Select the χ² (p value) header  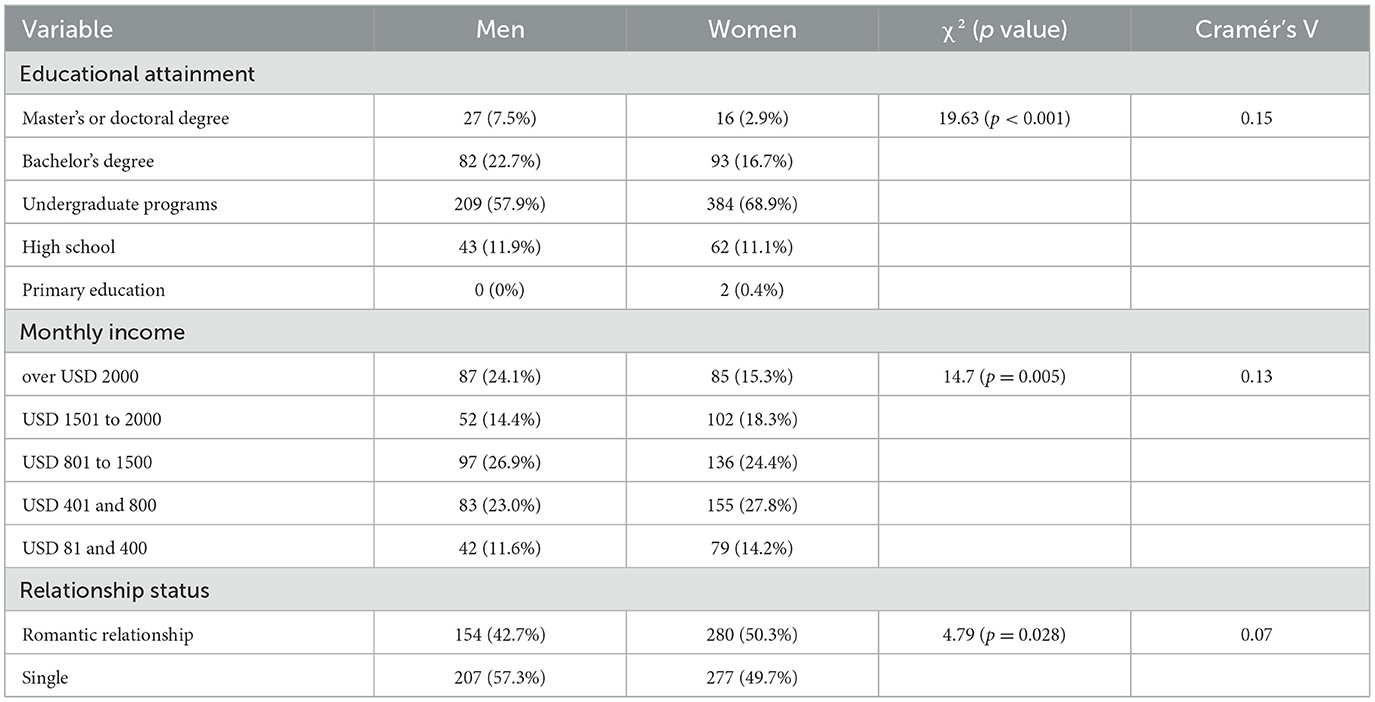coord(1004,29)
